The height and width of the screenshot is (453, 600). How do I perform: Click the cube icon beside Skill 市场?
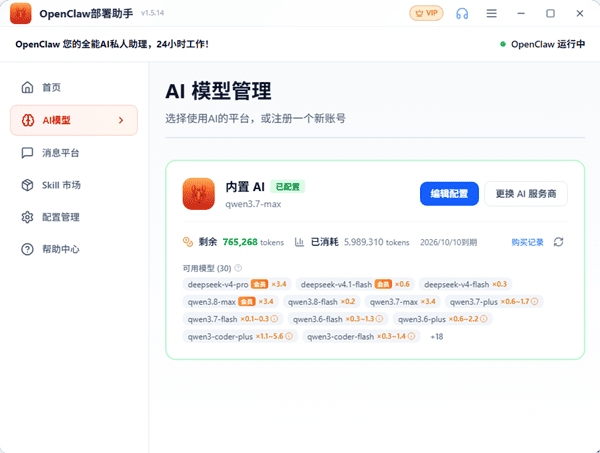coord(27,185)
